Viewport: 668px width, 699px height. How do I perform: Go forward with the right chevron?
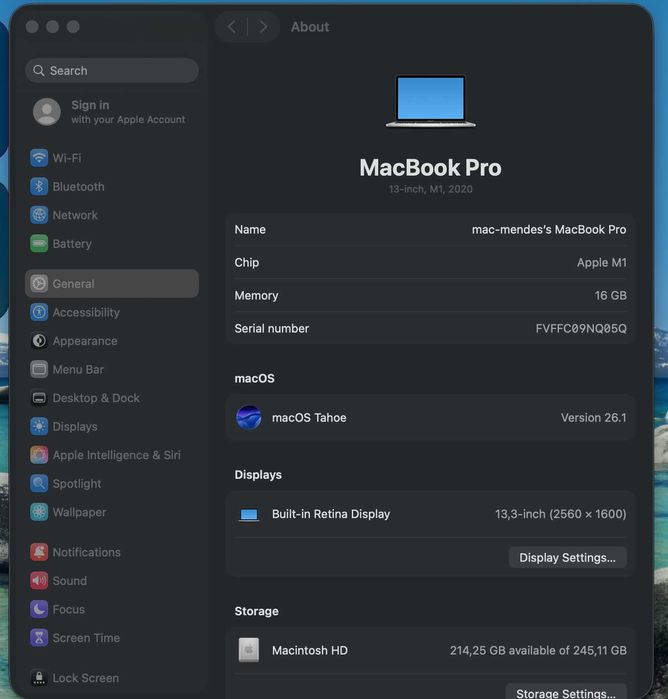(263, 27)
